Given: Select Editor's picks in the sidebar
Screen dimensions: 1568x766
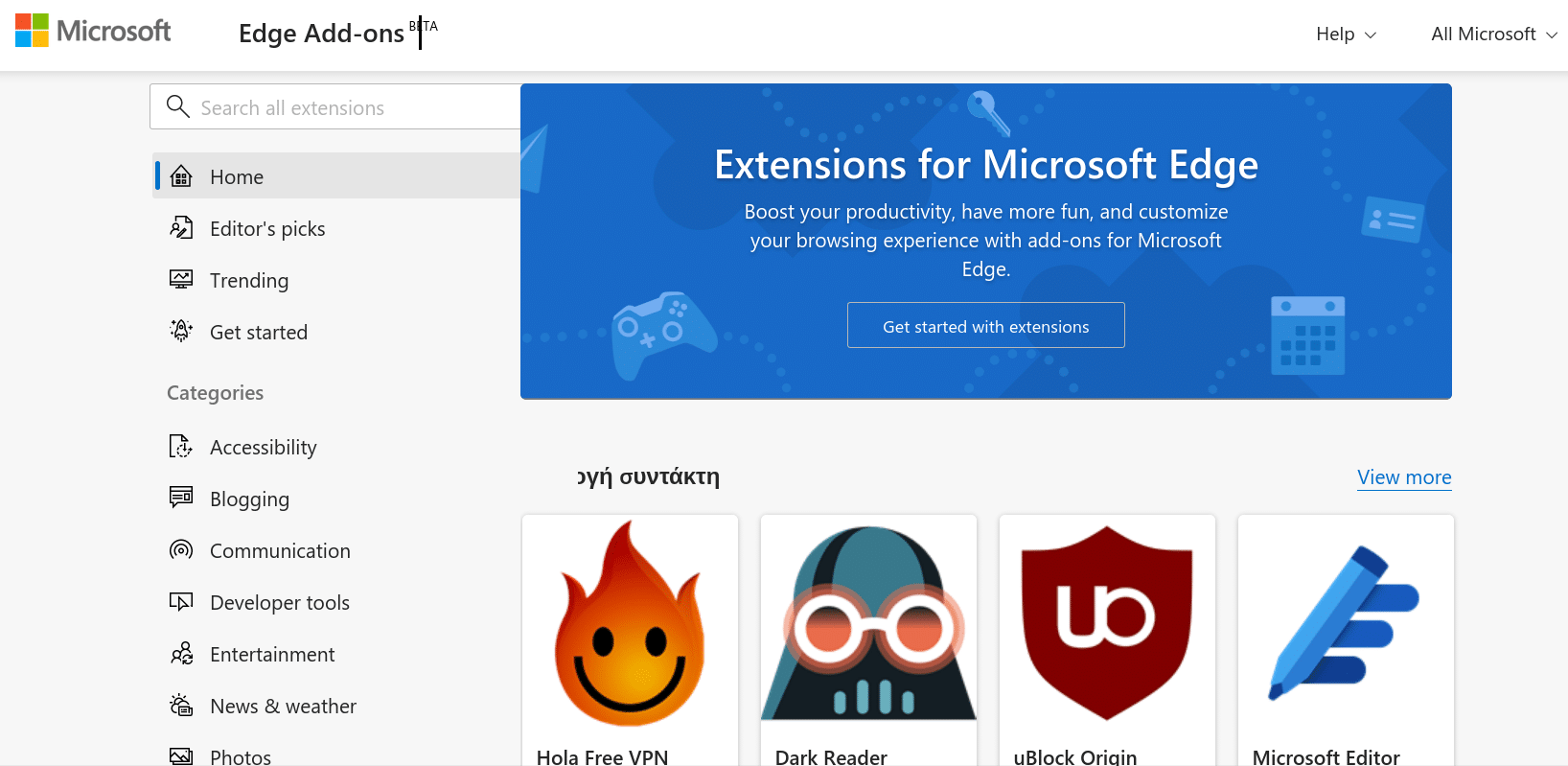Looking at the screenshot, I should [x=336, y=228].
